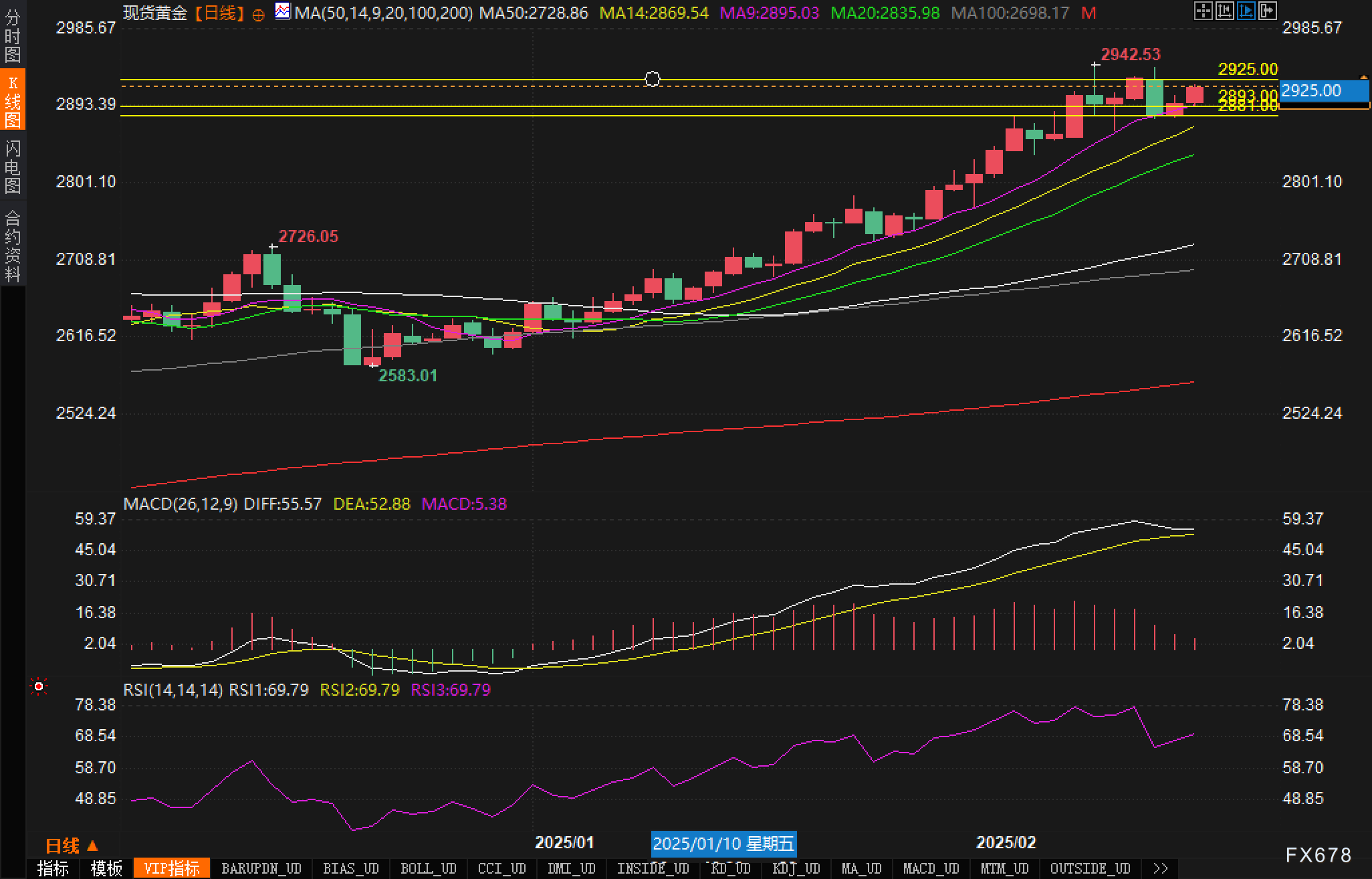Click the blue highlighted chart axis icon
Screen dimensions: 1372x879
coord(1246,11)
